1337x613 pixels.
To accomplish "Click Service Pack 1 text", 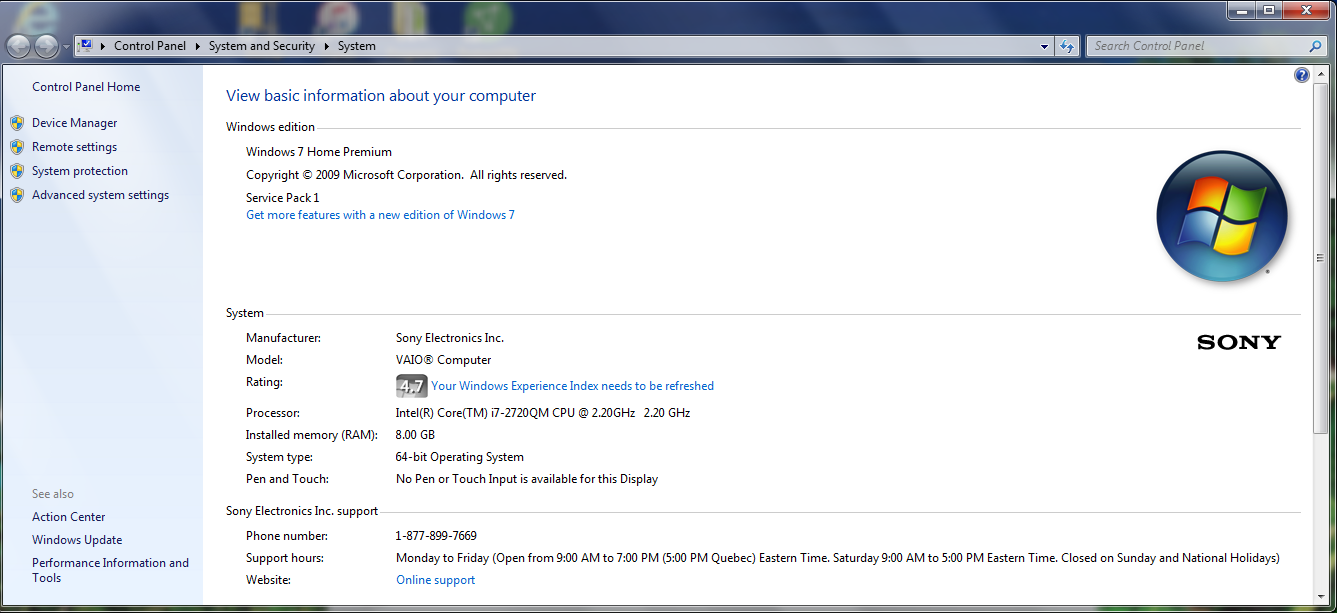I will (283, 198).
